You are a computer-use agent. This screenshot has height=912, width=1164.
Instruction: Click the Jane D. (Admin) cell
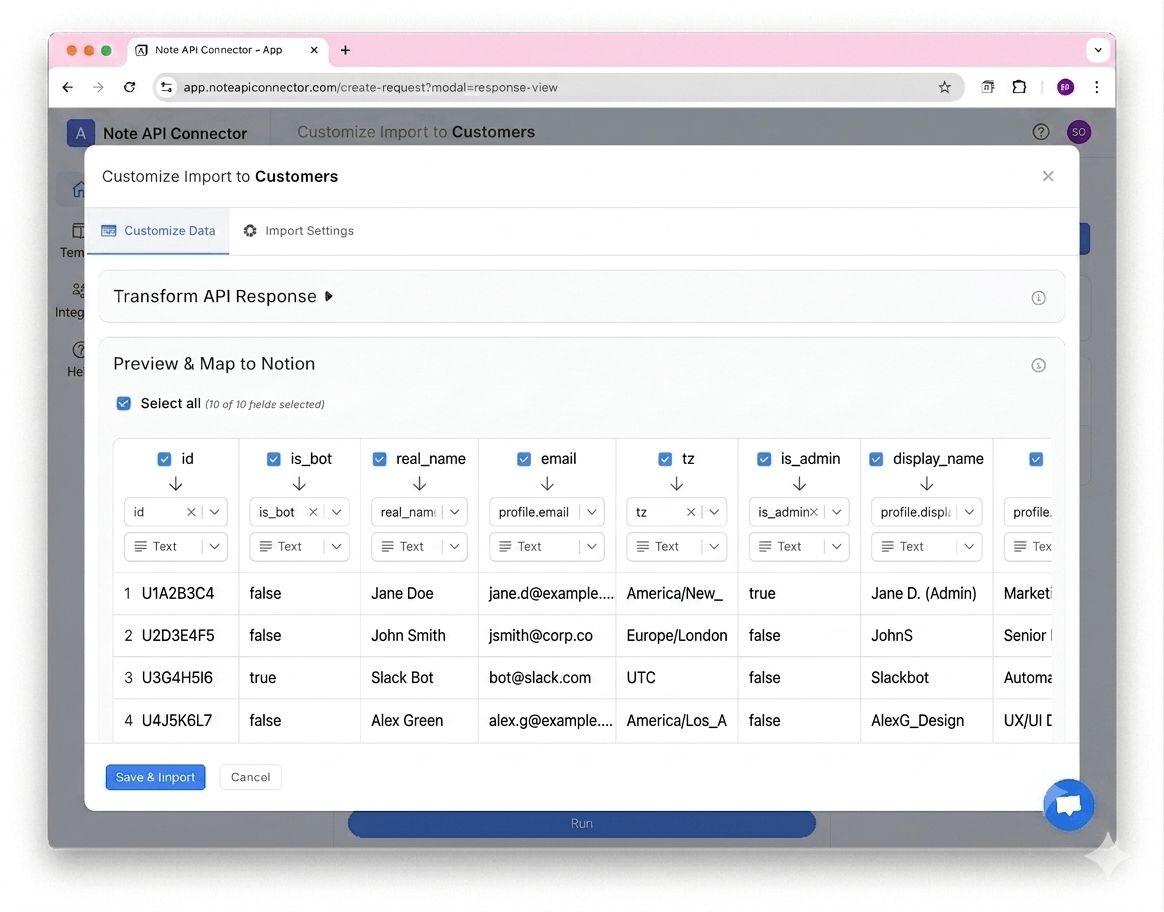click(x=923, y=594)
